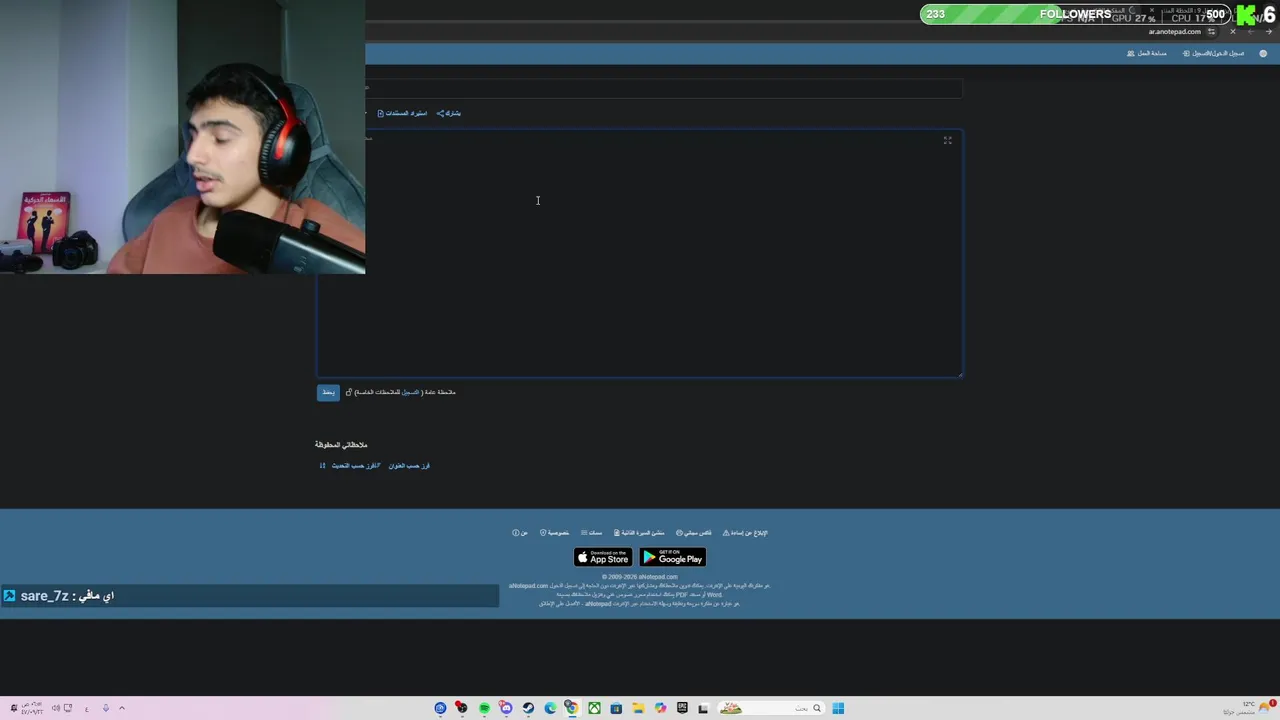
Task: Open the App Store download badge
Action: (x=603, y=558)
